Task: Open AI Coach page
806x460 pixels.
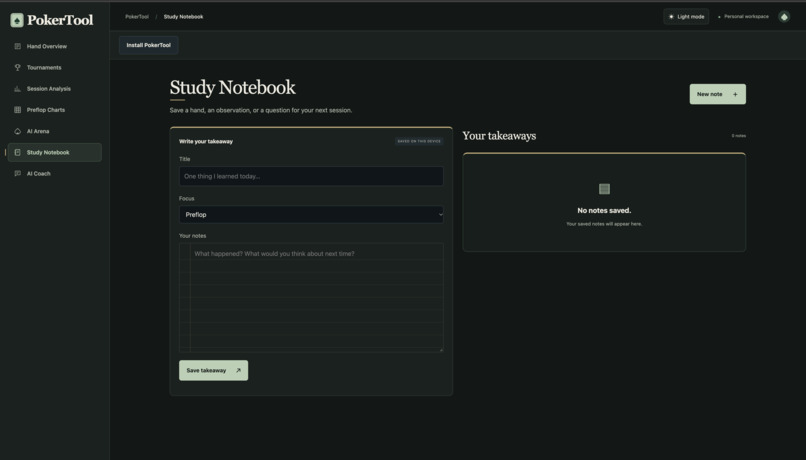Action: pyautogui.click(x=54, y=174)
